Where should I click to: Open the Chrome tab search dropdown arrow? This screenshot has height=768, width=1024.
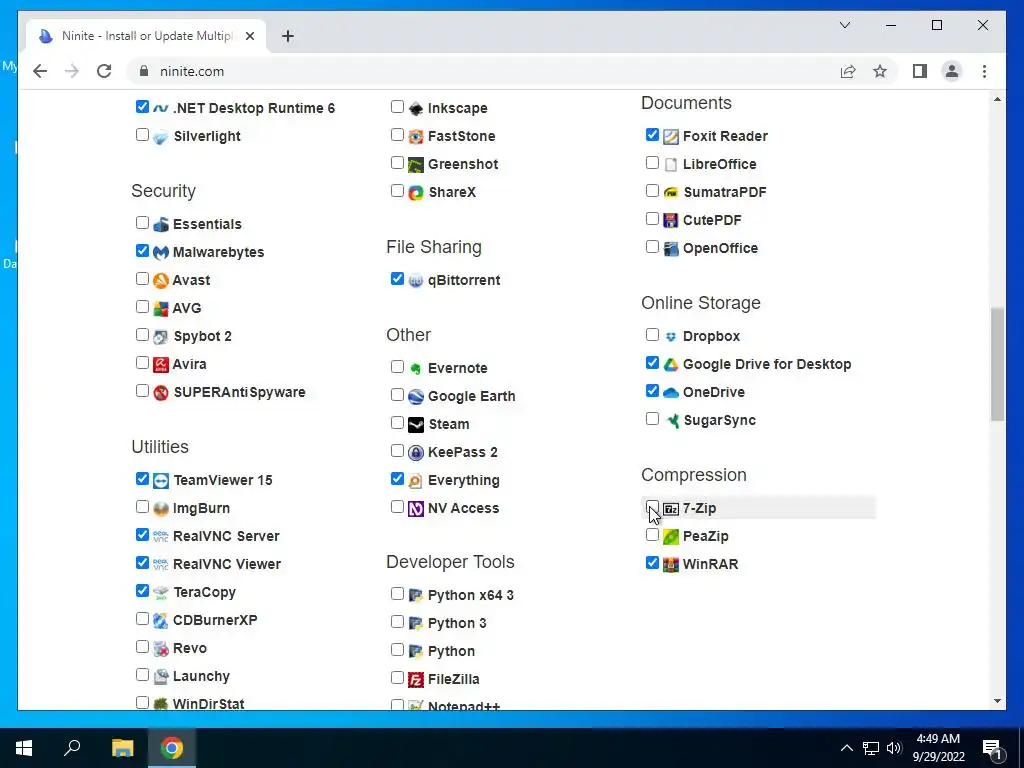(x=844, y=25)
